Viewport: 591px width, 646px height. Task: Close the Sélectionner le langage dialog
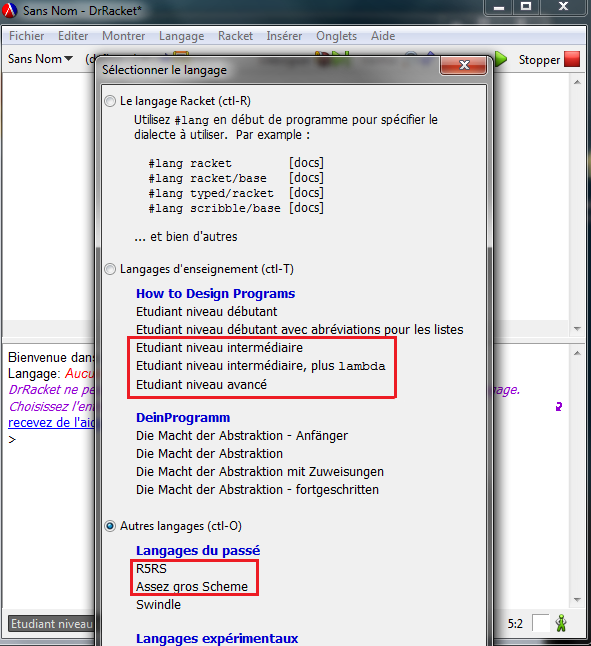(x=464, y=65)
